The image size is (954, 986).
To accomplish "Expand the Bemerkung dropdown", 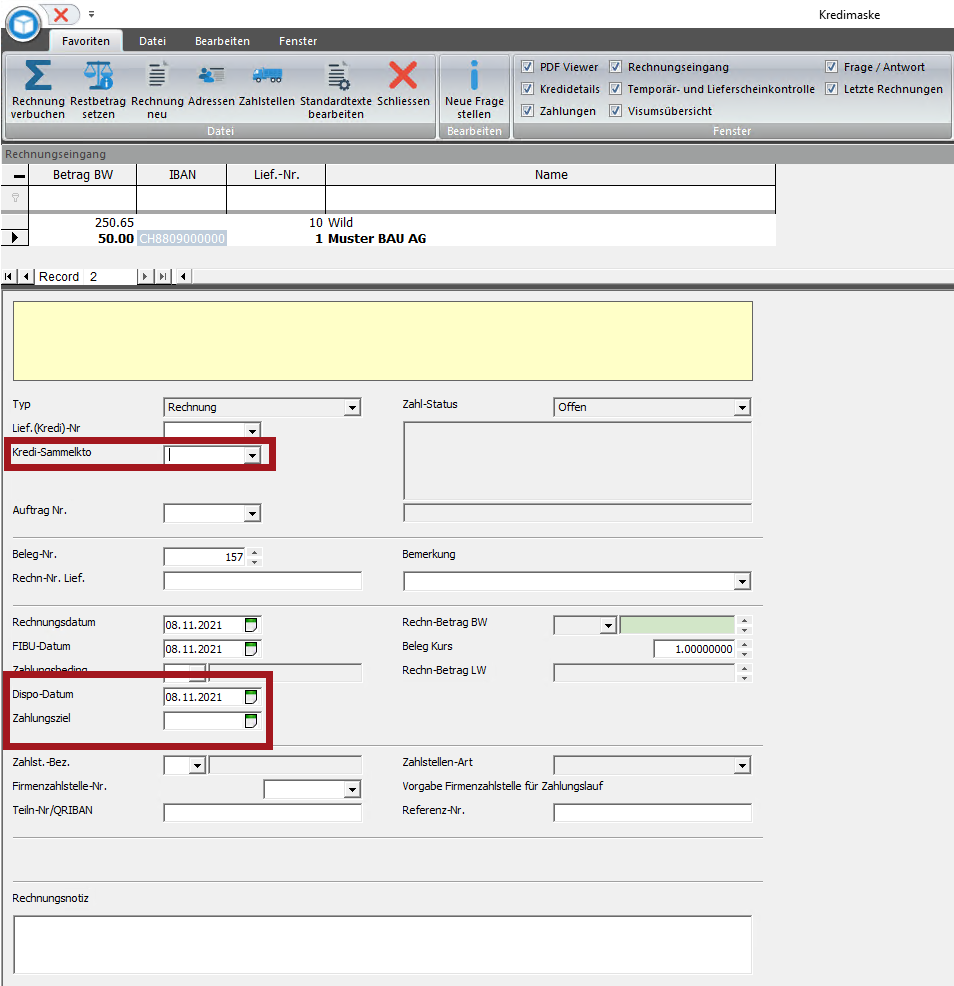I will pyautogui.click(x=742, y=581).
